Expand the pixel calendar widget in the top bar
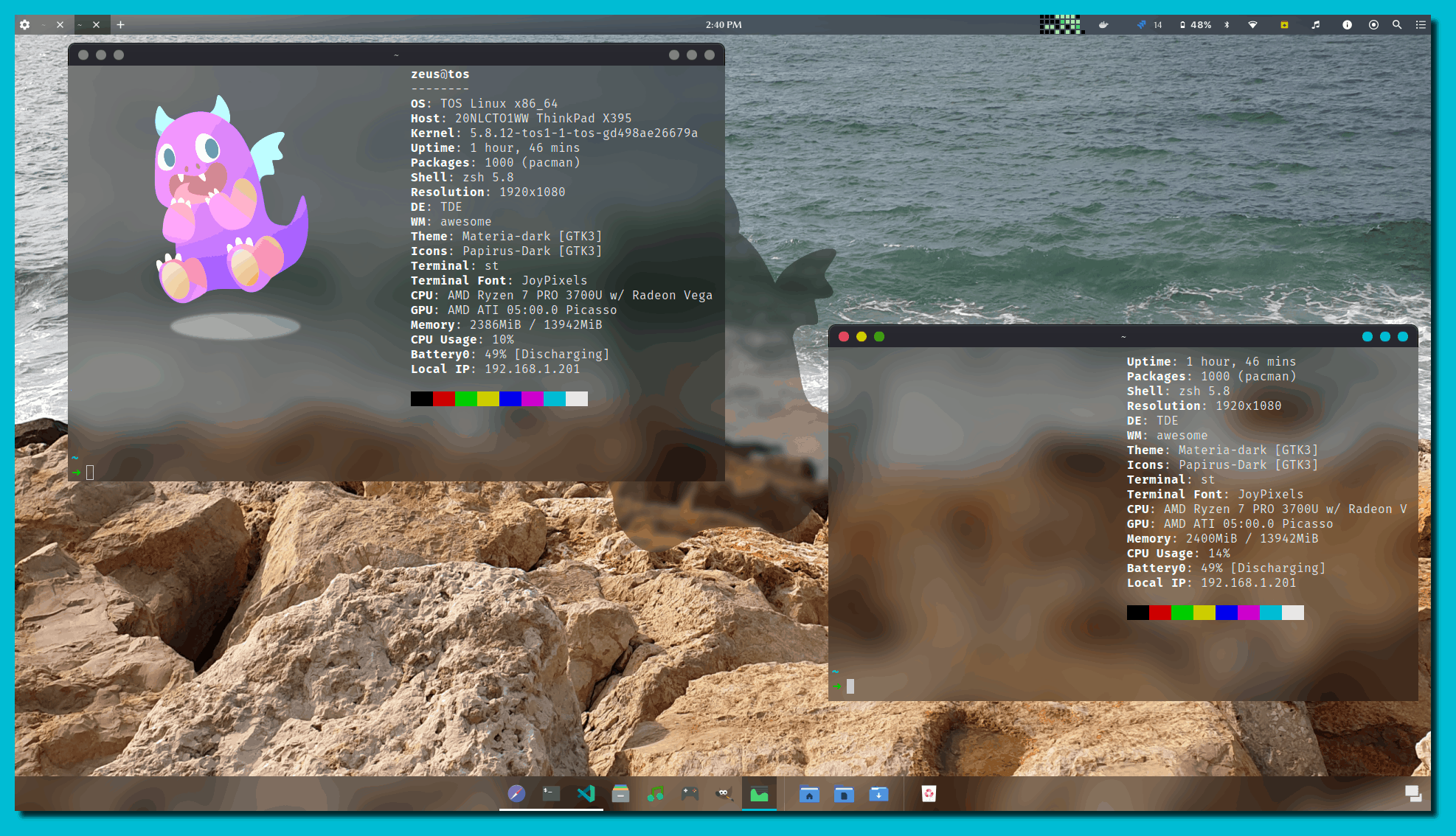 point(1062,24)
